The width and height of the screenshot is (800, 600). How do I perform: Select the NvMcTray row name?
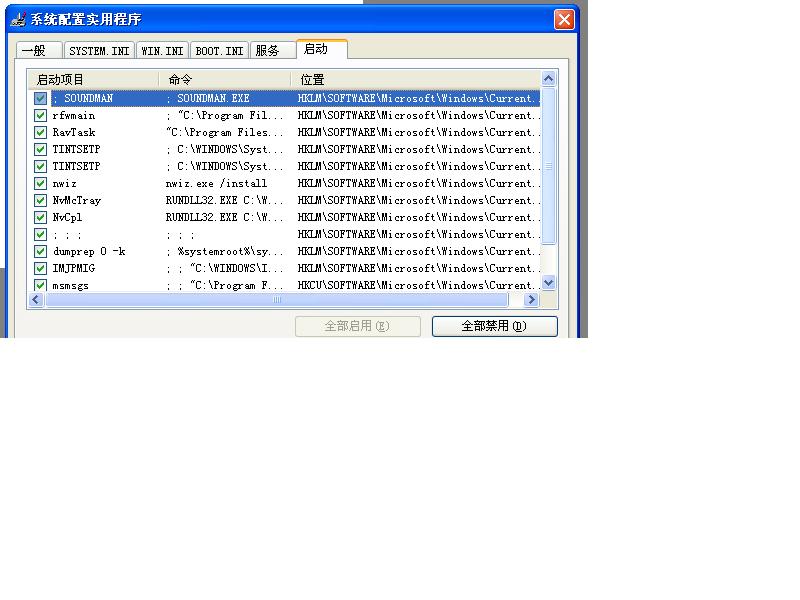(77, 201)
